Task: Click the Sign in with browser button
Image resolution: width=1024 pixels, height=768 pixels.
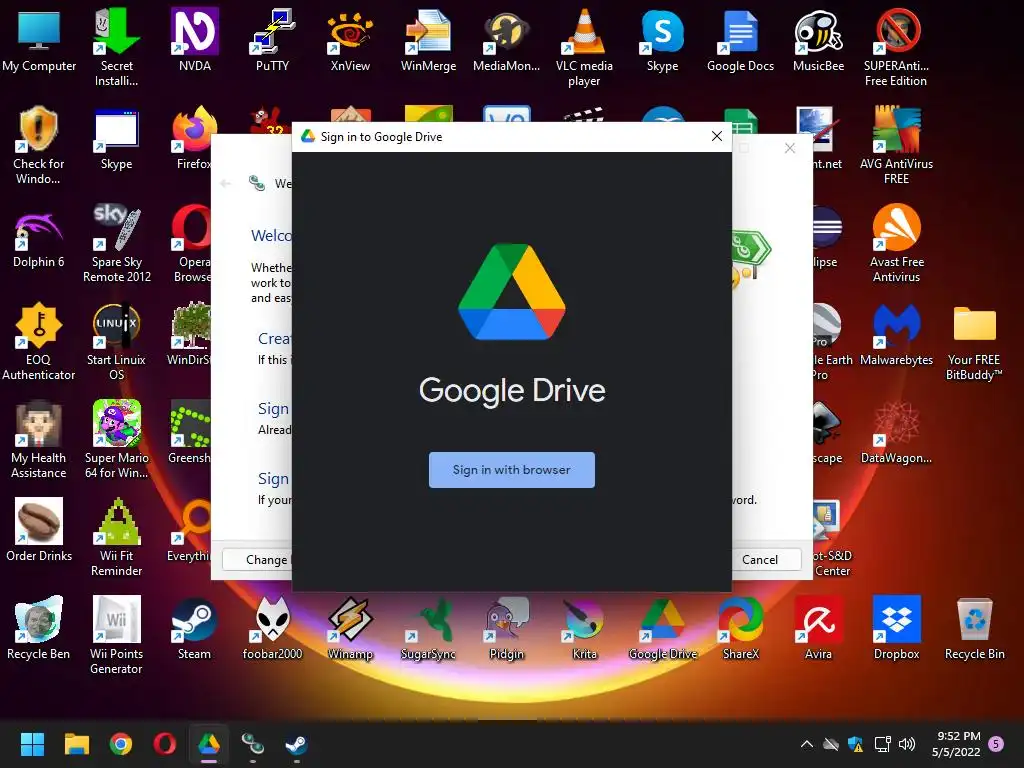Action: 511,470
